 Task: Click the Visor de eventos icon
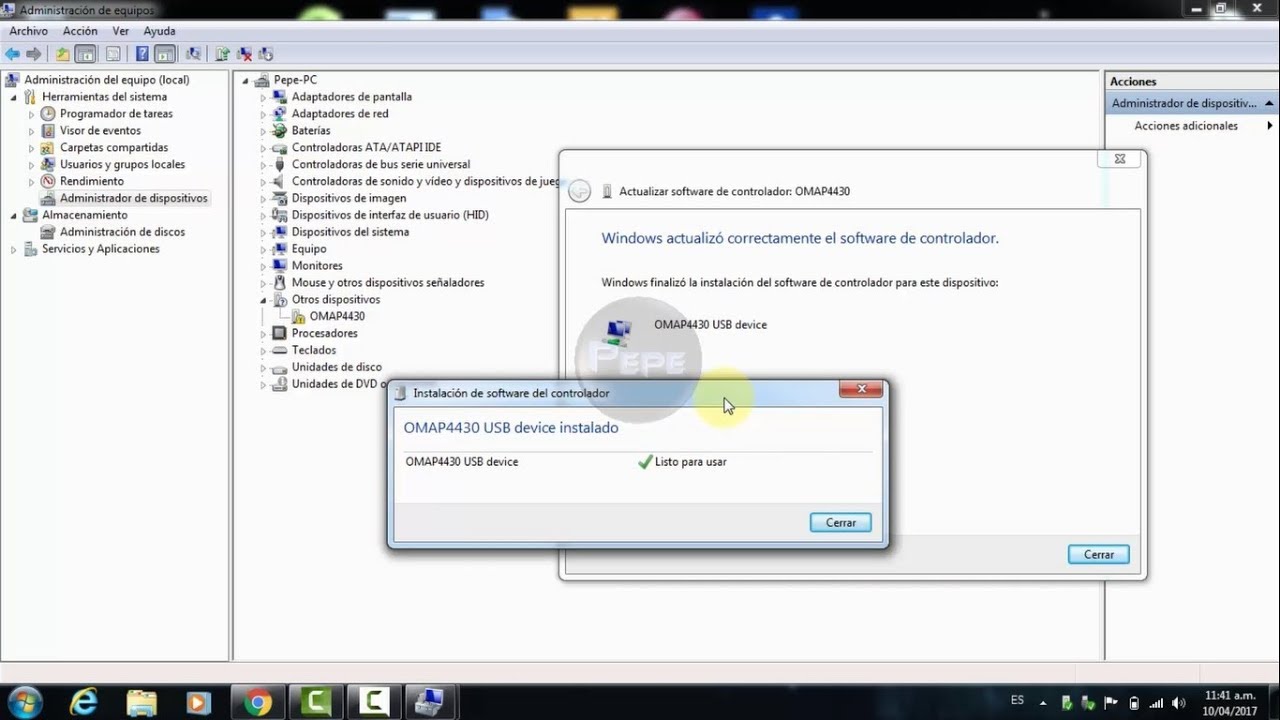point(48,131)
